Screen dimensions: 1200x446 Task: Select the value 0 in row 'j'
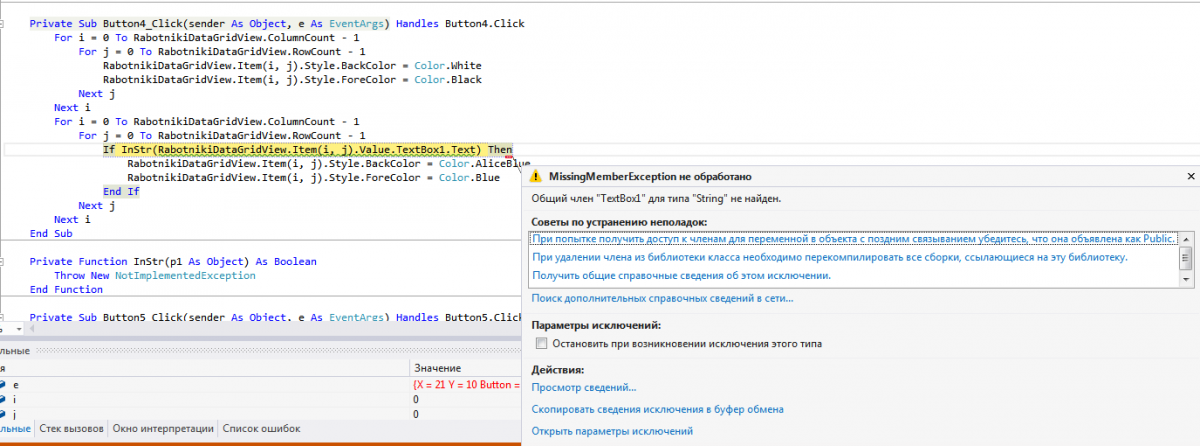(416, 413)
